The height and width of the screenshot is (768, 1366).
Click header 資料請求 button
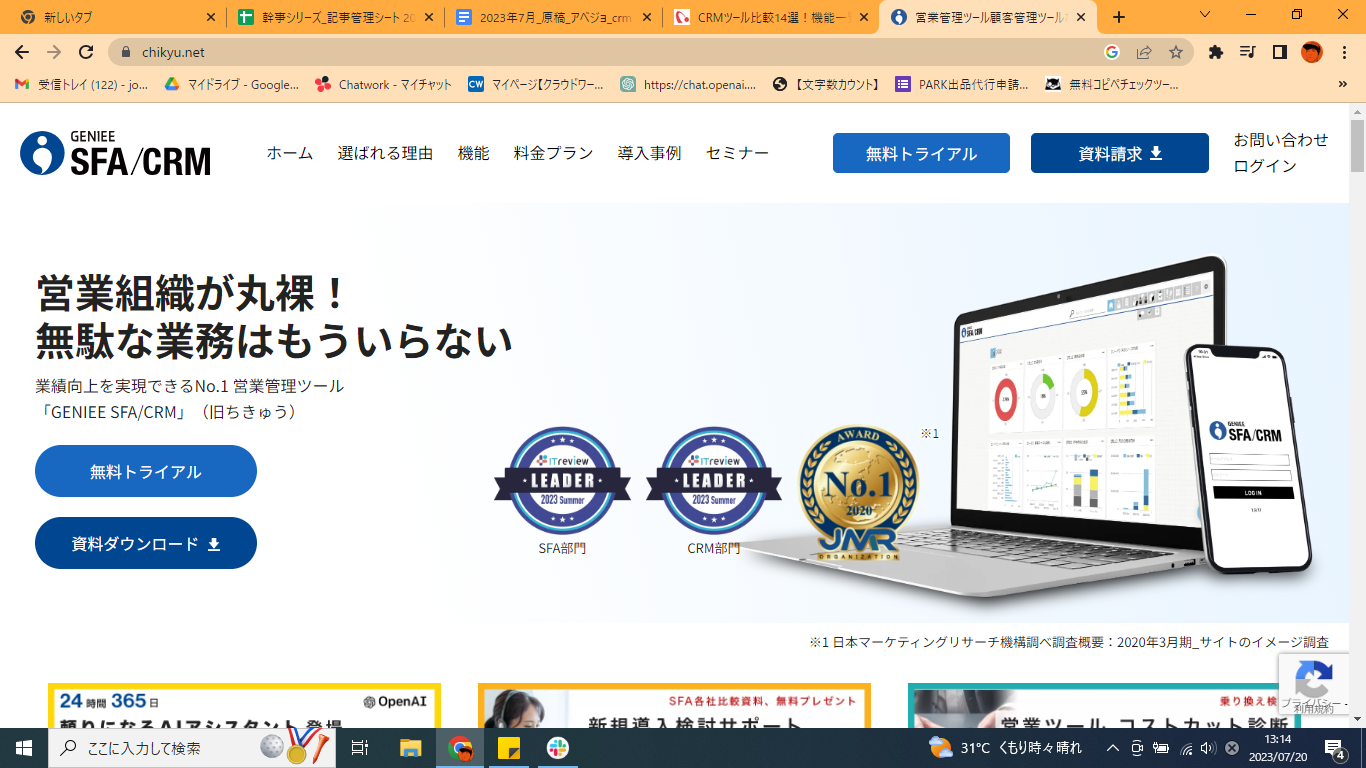tap(1120, 153)
